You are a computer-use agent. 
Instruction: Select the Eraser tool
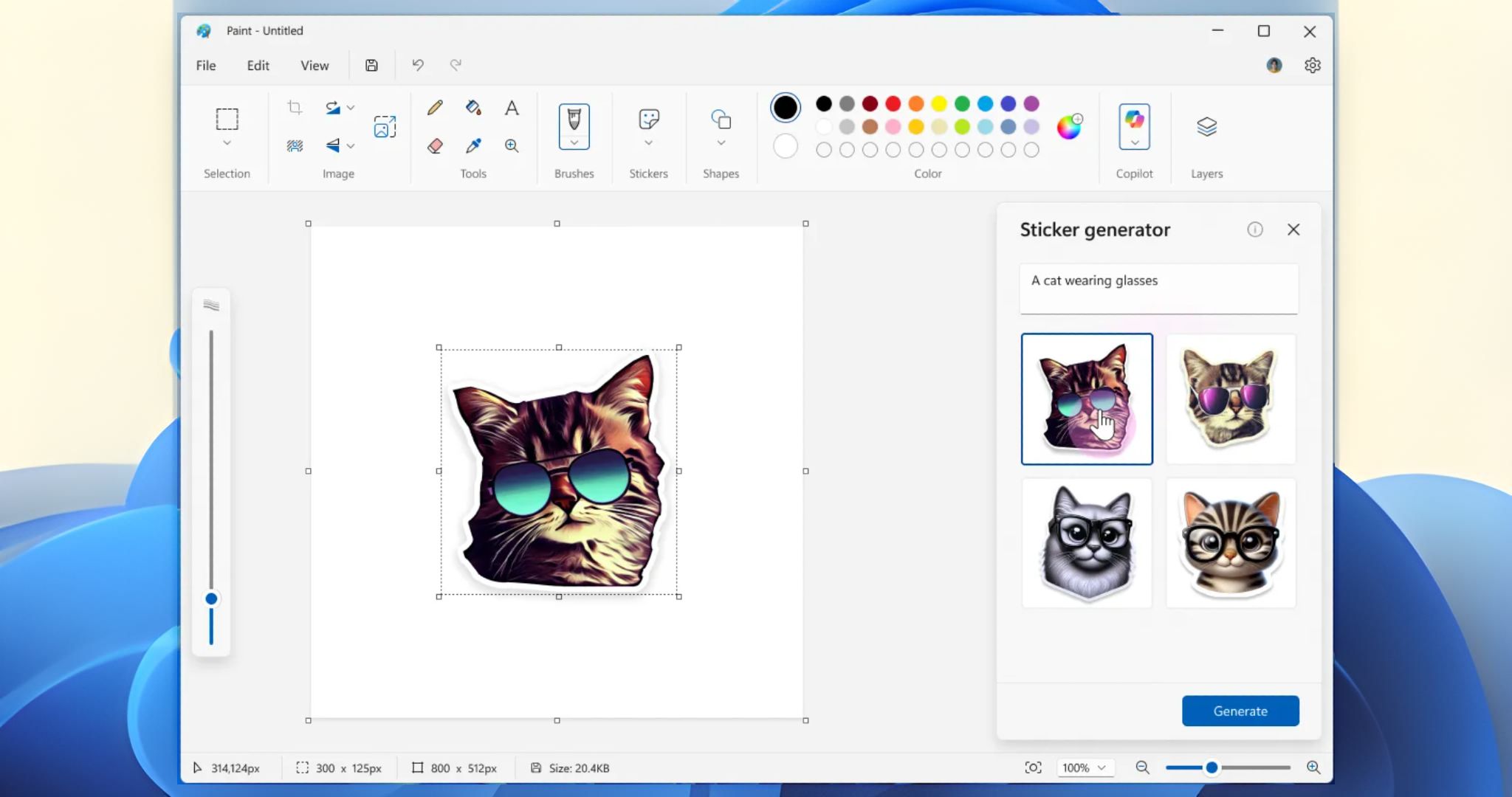(x=436, y=146)
